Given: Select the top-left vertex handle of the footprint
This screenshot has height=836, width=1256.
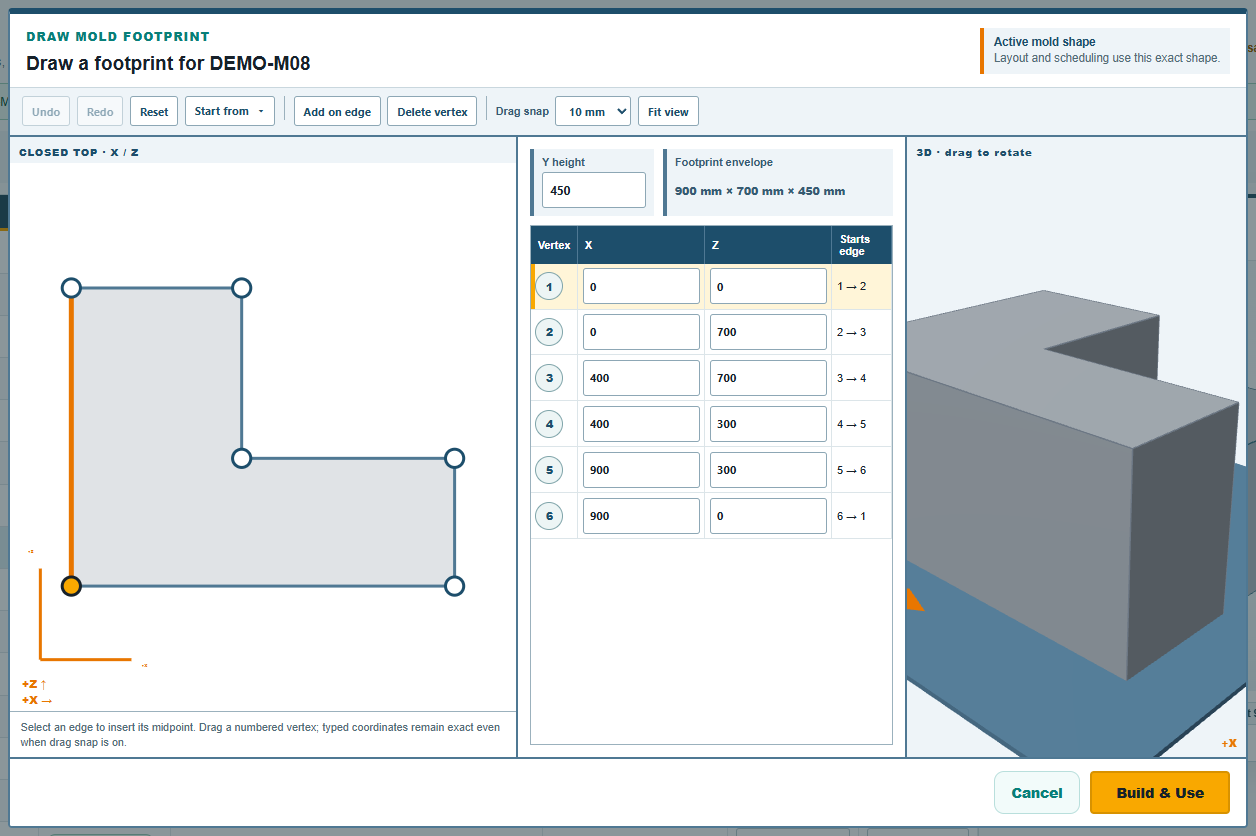Looking at the screenshot, I should (x=71, y=288).
